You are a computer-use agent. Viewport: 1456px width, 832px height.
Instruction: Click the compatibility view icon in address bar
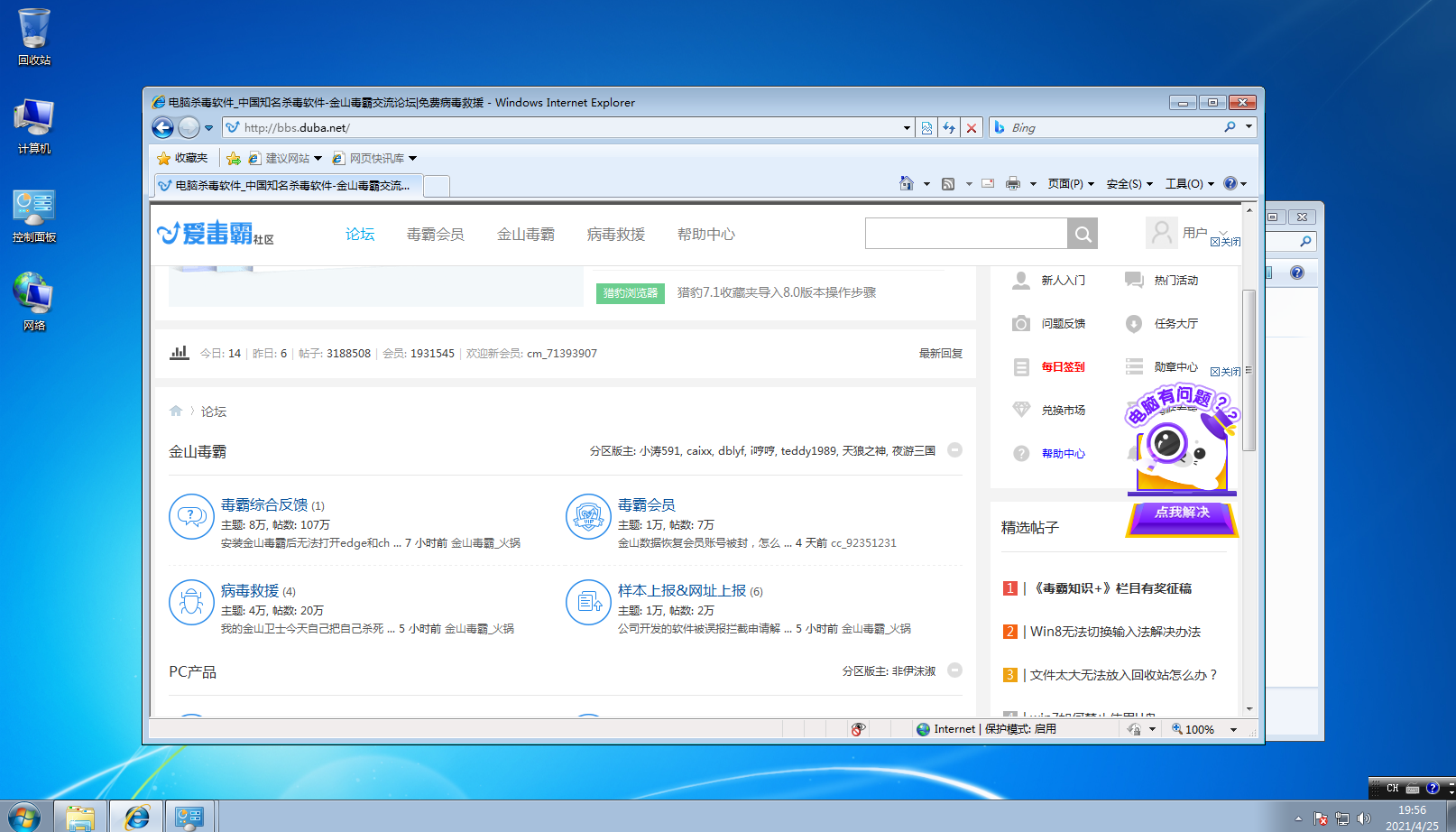point(926,128)
